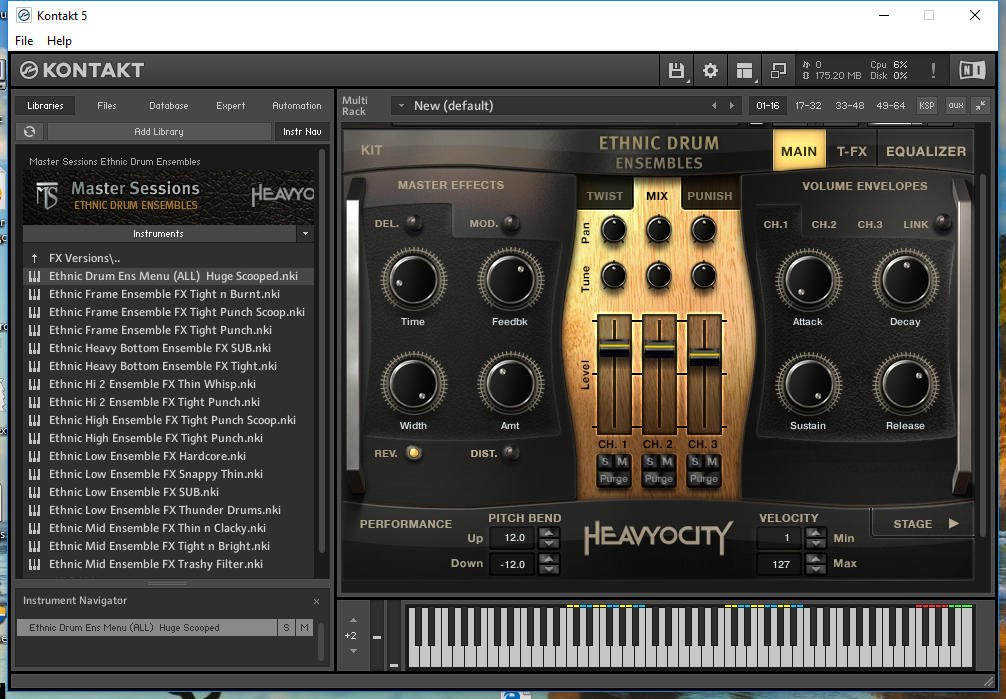This screenshot has height=699, width=1006.
Task: Toggle the DIST. distortion effect LED
Action: 511,453
